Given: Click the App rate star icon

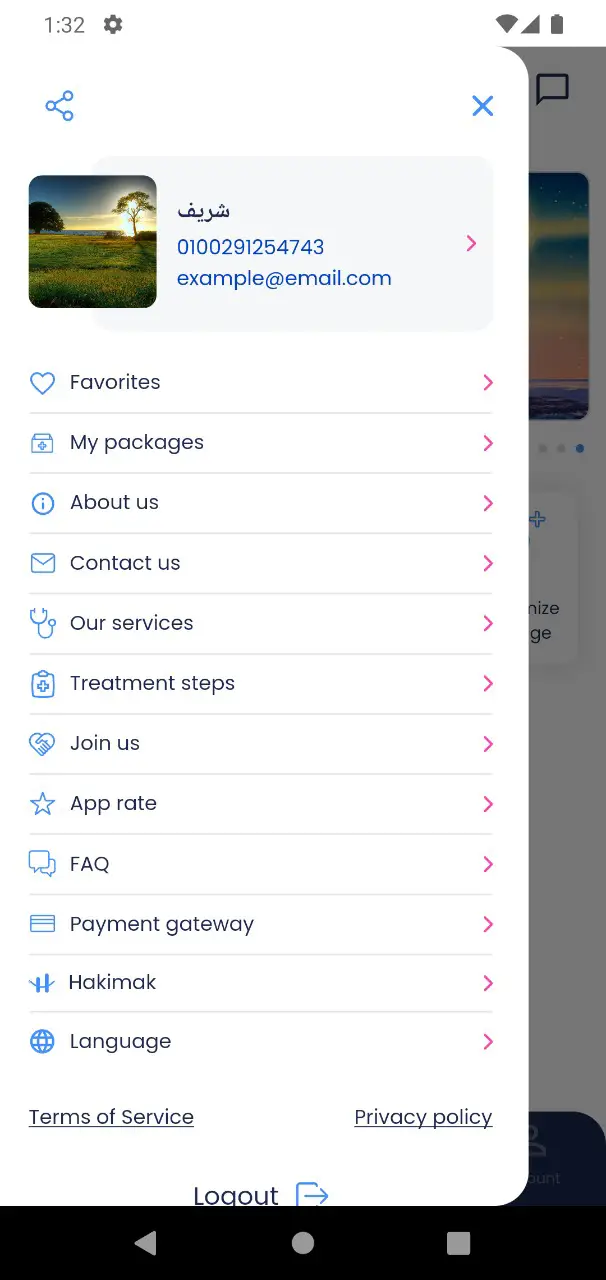Looking at the screenshot, I should click(42, 804).
